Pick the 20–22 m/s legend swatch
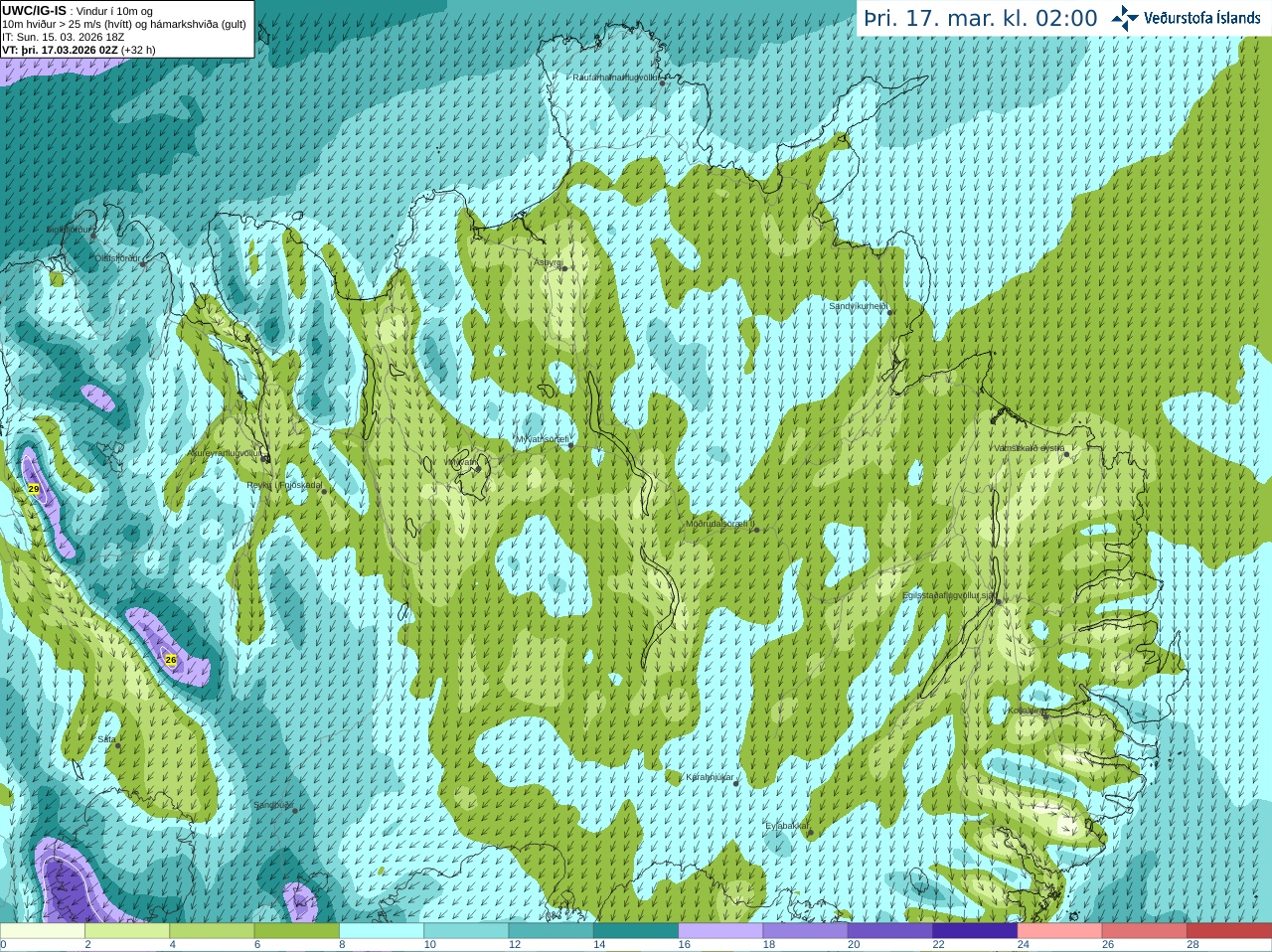Screen dimensions: 1272x952 (x=890, y=931)
